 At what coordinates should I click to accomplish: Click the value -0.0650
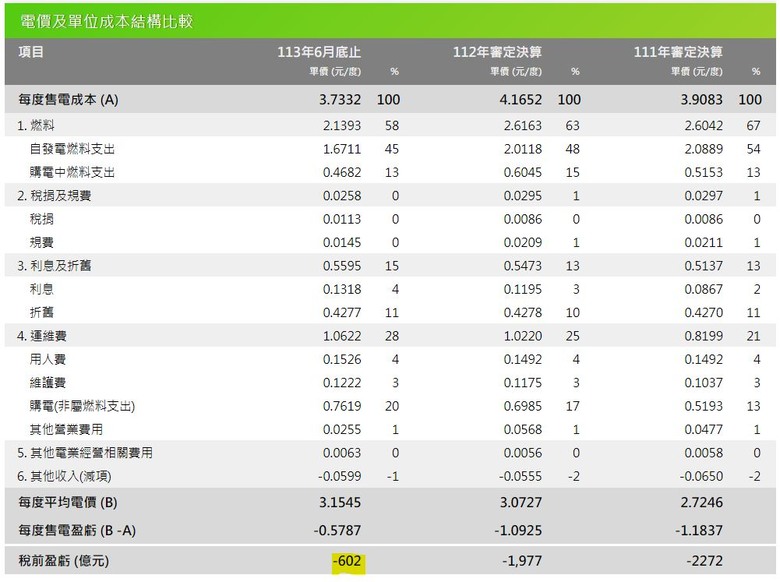[701, 476]
